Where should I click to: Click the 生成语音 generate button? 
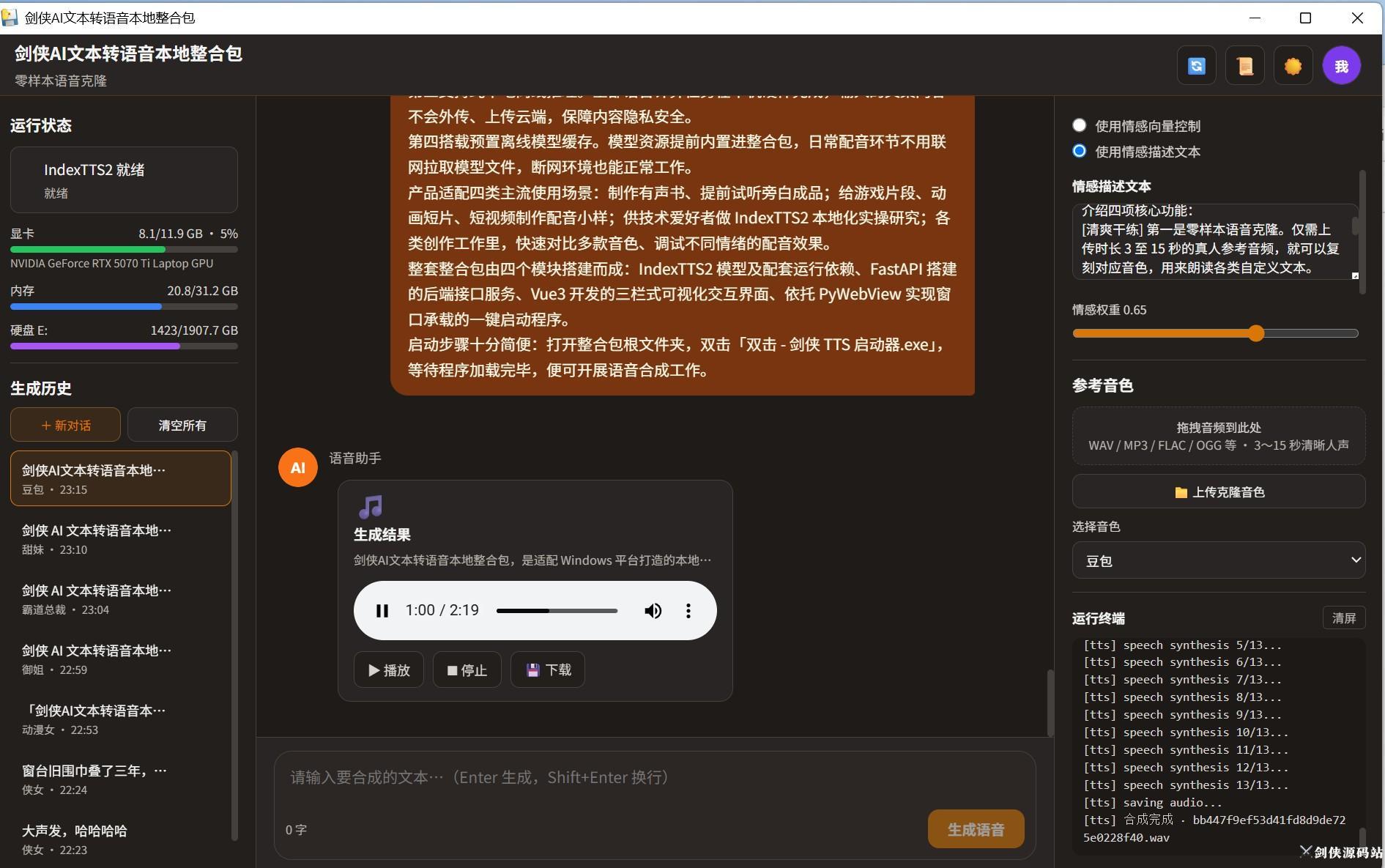[976, 829]
